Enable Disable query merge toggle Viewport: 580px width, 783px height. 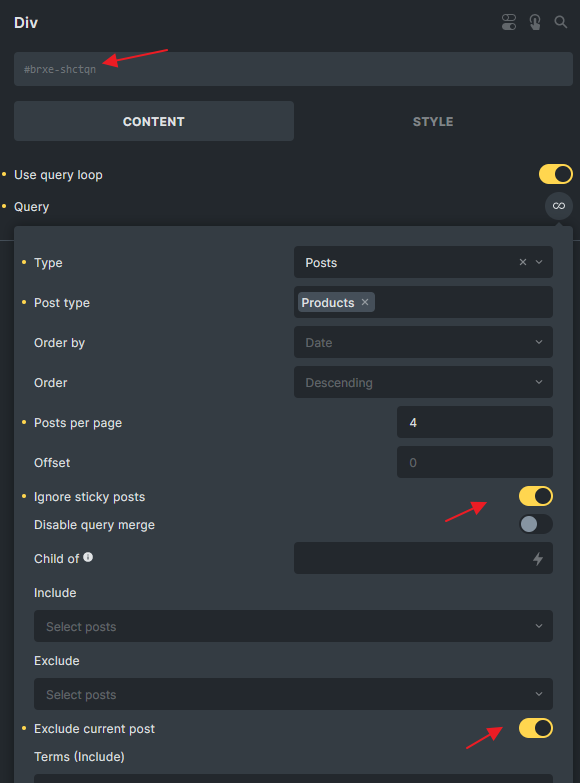coord(536,524)
